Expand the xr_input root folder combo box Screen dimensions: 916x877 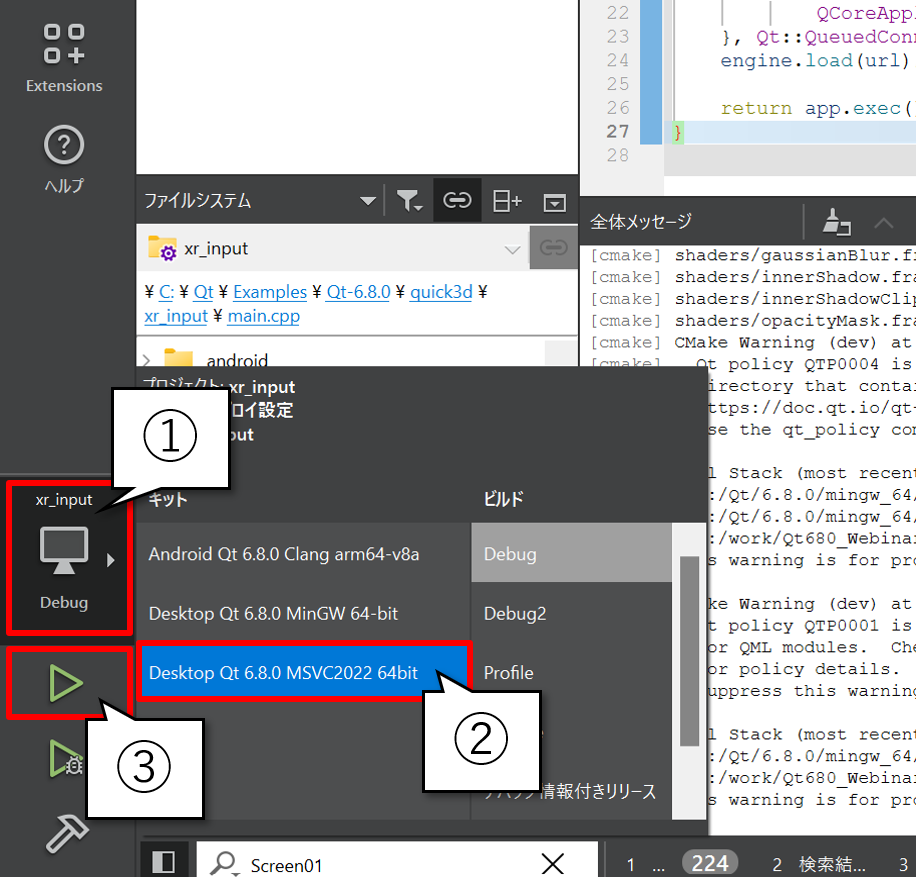coord(512,249)
